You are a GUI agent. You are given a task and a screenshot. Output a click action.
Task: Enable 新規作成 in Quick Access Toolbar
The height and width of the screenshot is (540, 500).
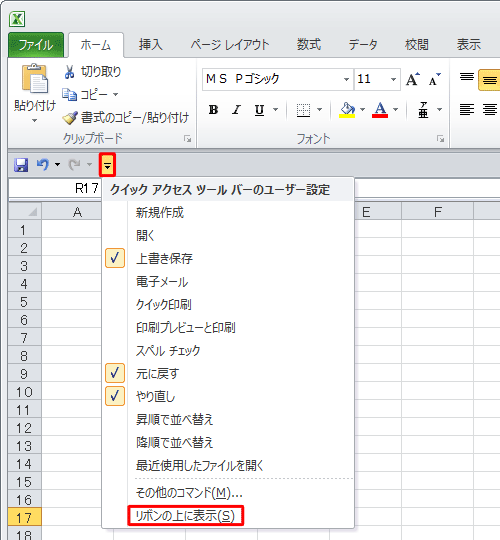coord(159,212)
